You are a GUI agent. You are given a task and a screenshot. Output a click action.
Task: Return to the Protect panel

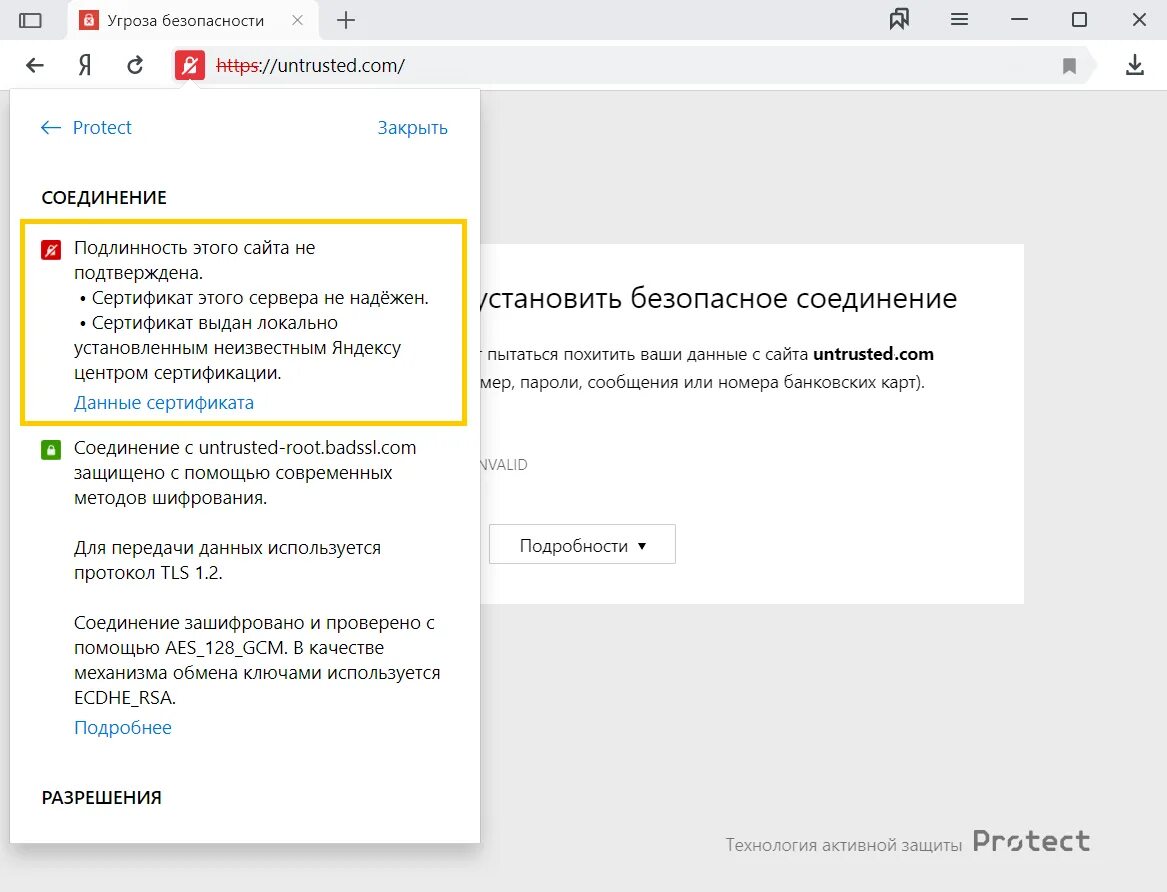pos(86,128)
